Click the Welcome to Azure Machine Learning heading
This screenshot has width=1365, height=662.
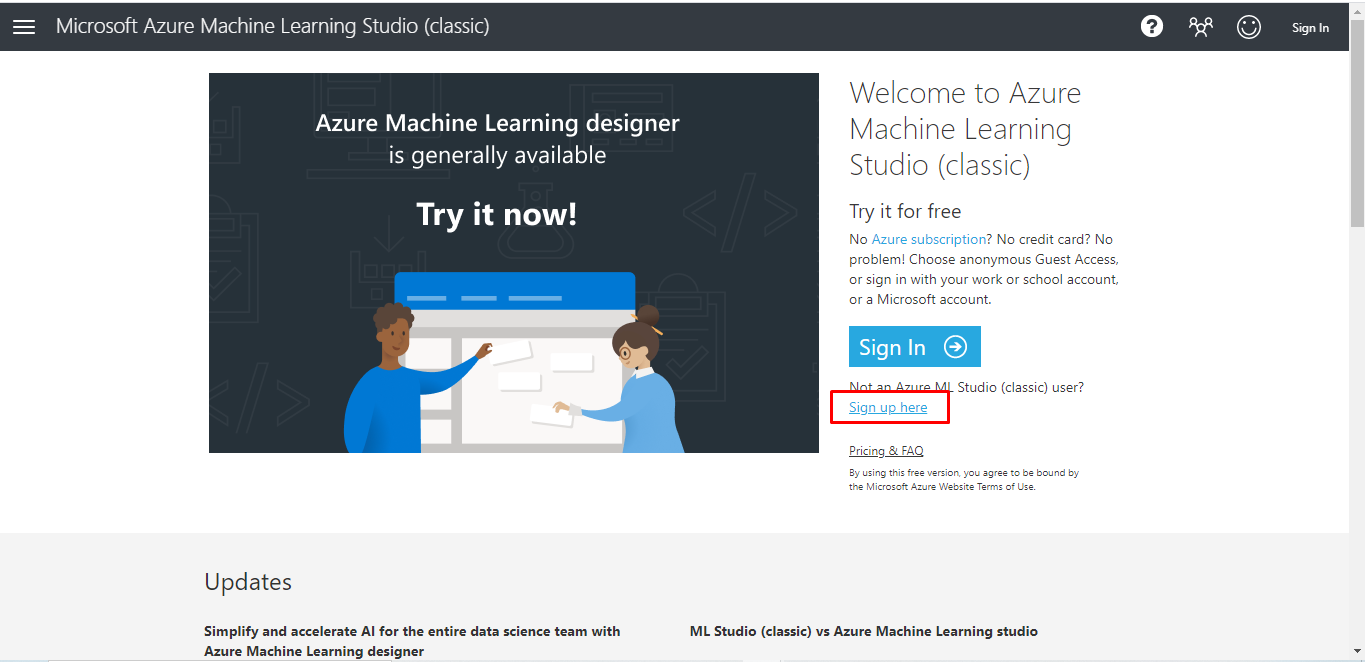(965, 129)
